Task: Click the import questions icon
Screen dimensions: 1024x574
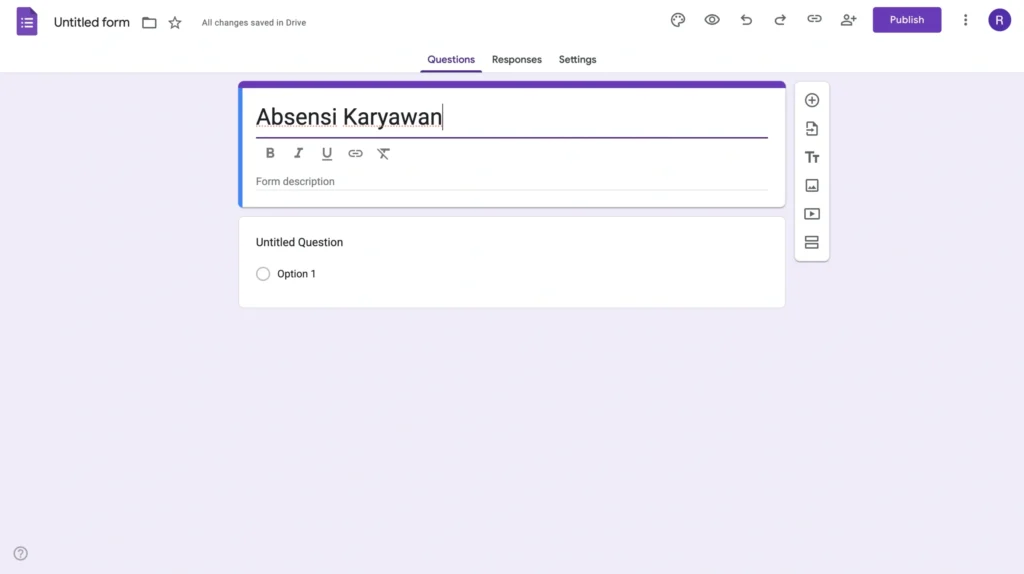Action: coord(812,129)
